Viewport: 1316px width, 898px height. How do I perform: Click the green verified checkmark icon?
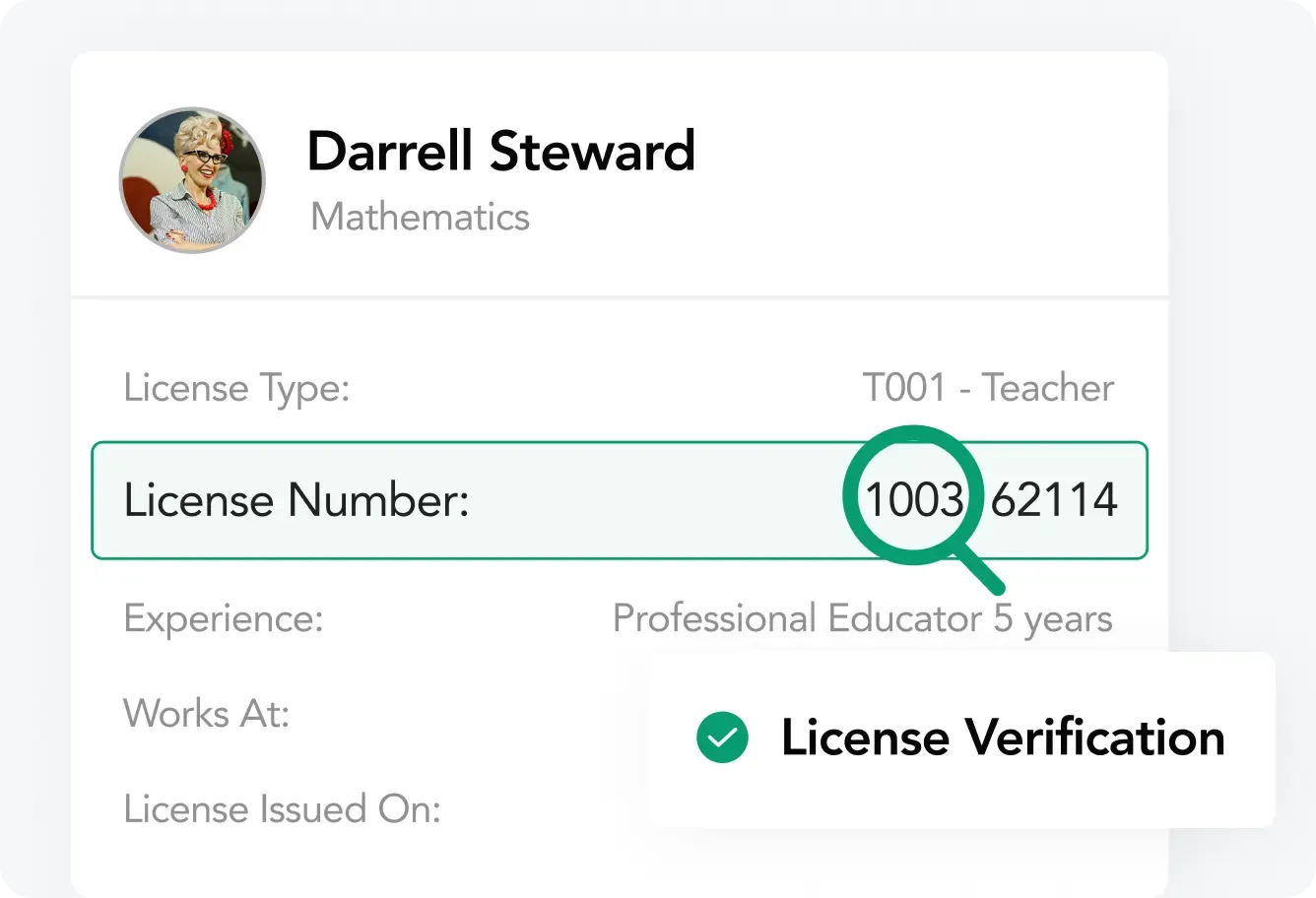(722, 738)
